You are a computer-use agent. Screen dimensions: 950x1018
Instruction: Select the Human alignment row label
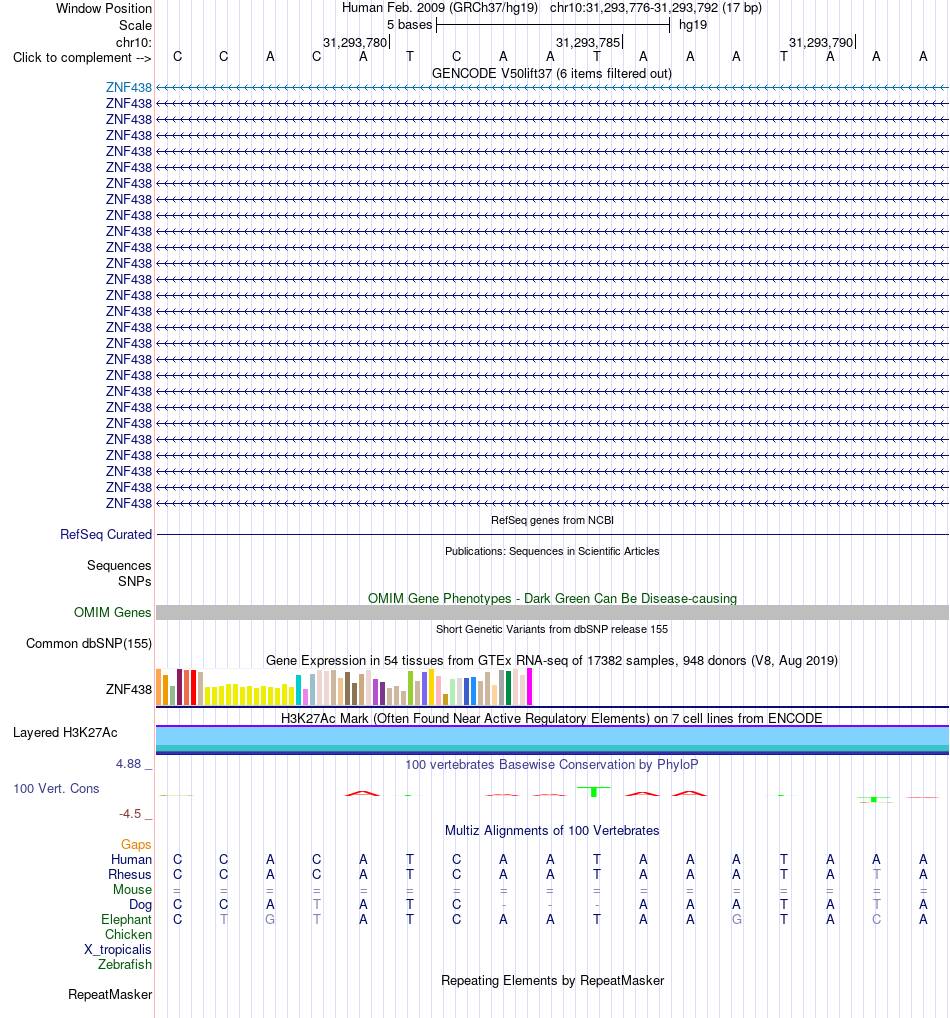tap(131, 859)
